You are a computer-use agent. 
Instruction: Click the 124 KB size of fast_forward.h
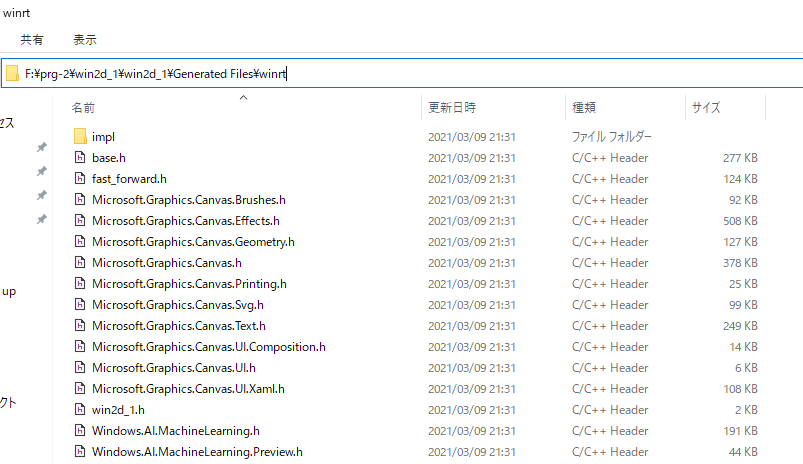[x=740, y=179]
